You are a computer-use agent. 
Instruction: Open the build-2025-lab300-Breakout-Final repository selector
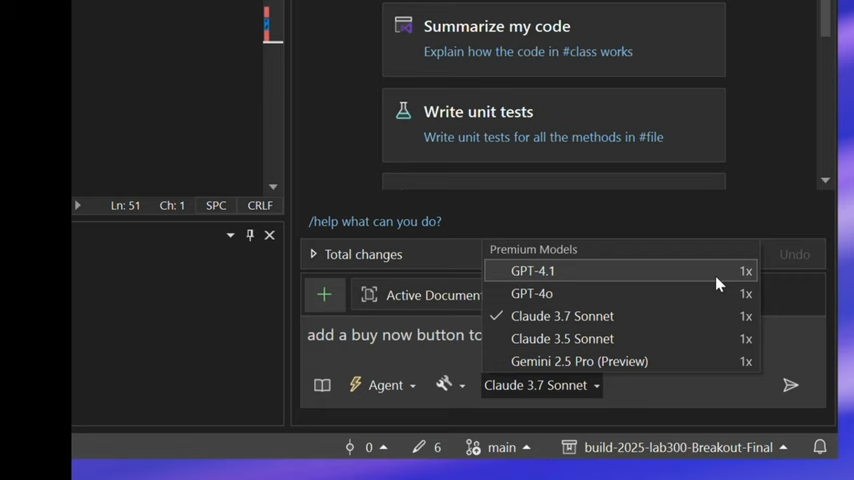coord(674,447)
